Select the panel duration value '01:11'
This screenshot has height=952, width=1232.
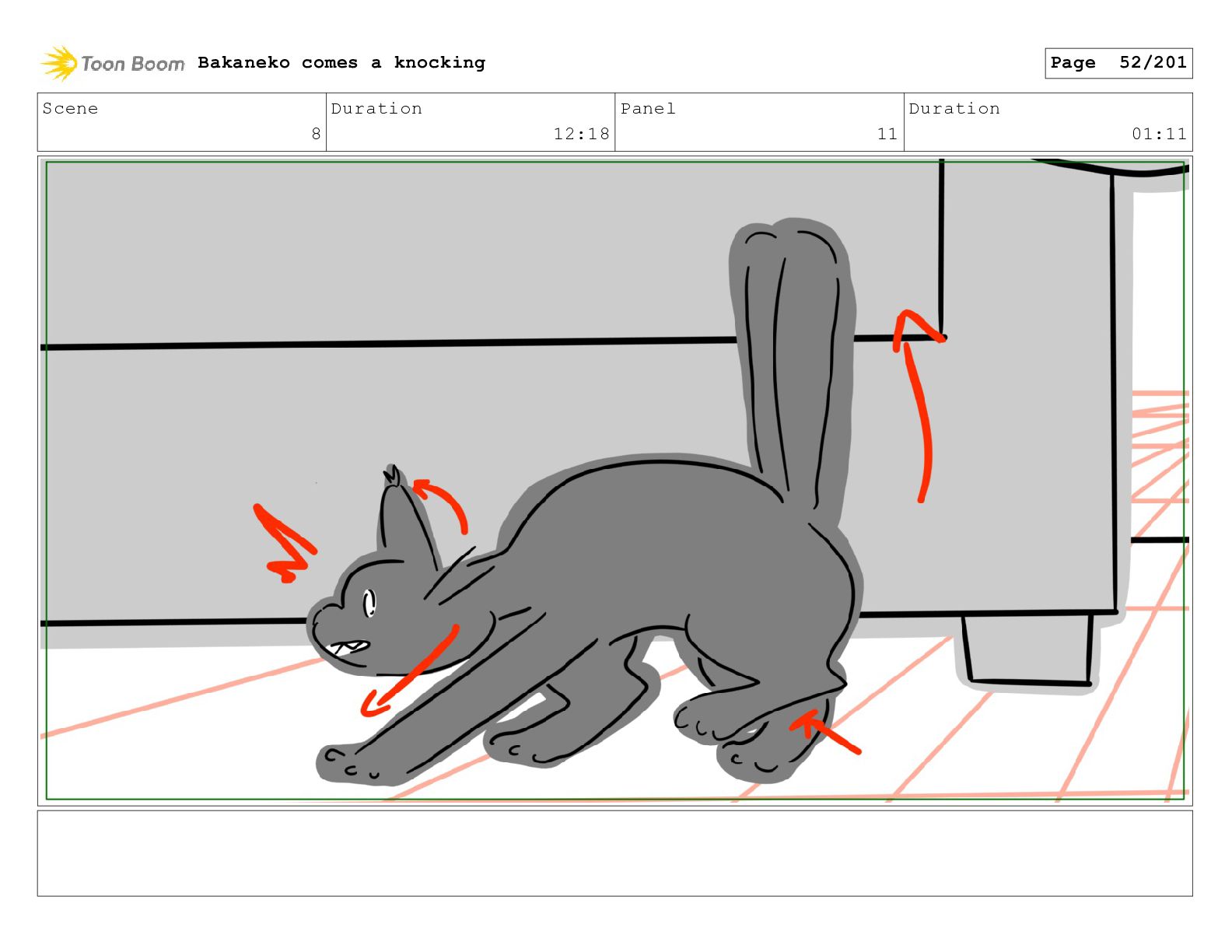coord(1159,134)
